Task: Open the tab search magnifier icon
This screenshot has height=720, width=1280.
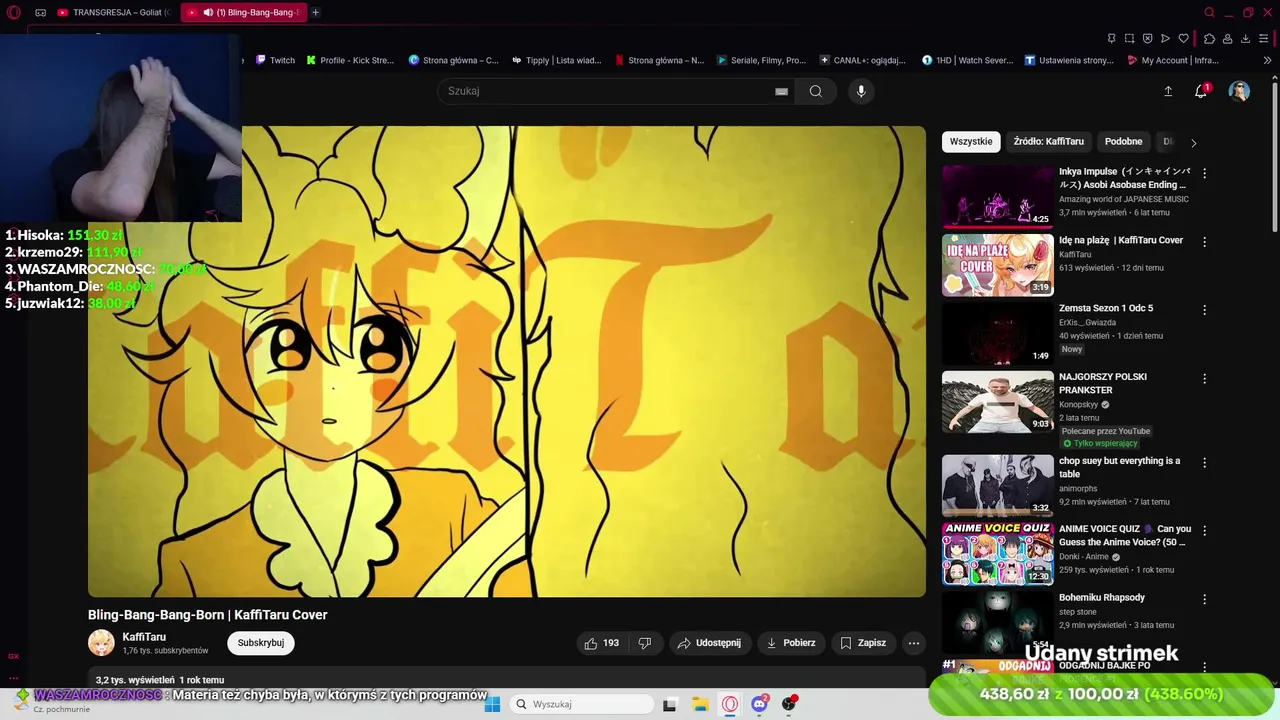Action: [x=1209, y=12]
